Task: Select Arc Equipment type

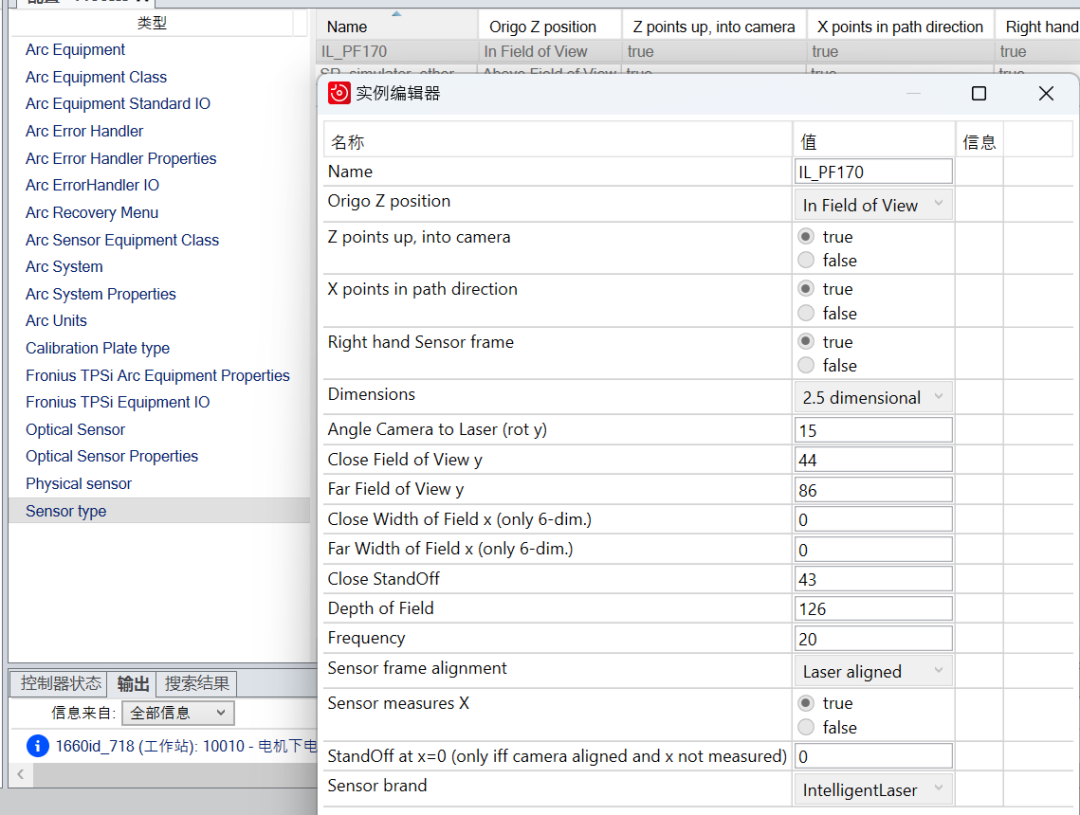Action: (x=75, y=50)
